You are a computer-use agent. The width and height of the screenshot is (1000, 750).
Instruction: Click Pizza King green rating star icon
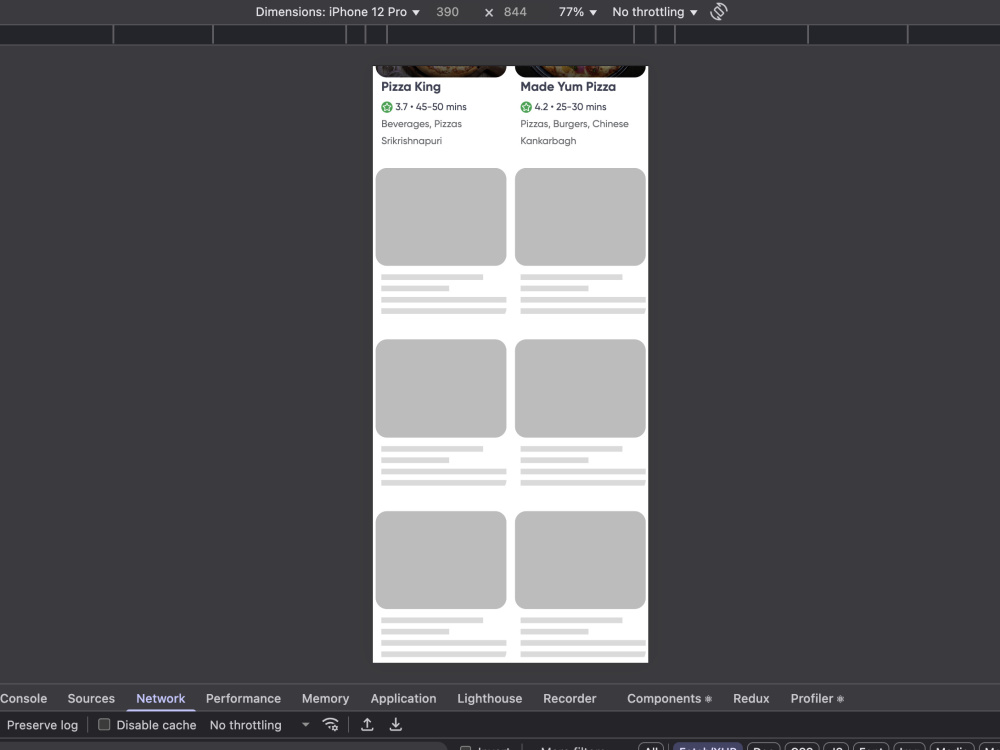click(x=387, y=107)
